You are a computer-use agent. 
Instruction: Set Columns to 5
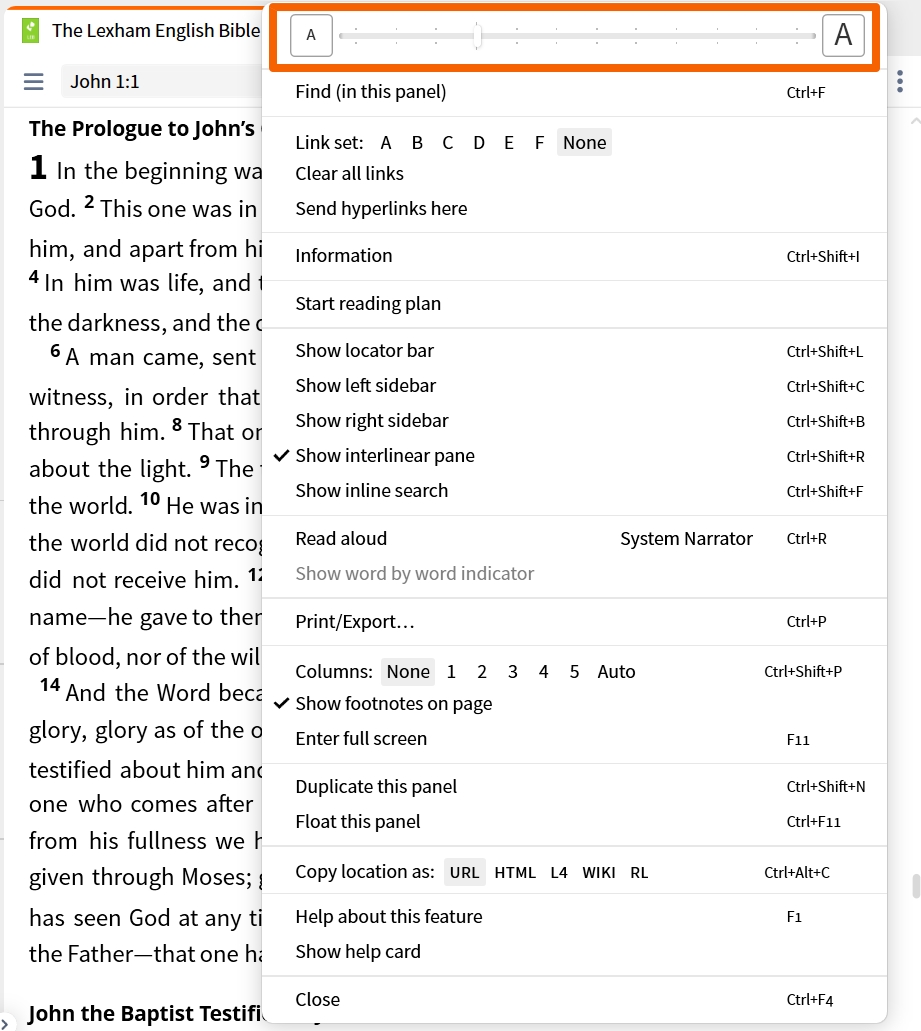click(574, 671)
